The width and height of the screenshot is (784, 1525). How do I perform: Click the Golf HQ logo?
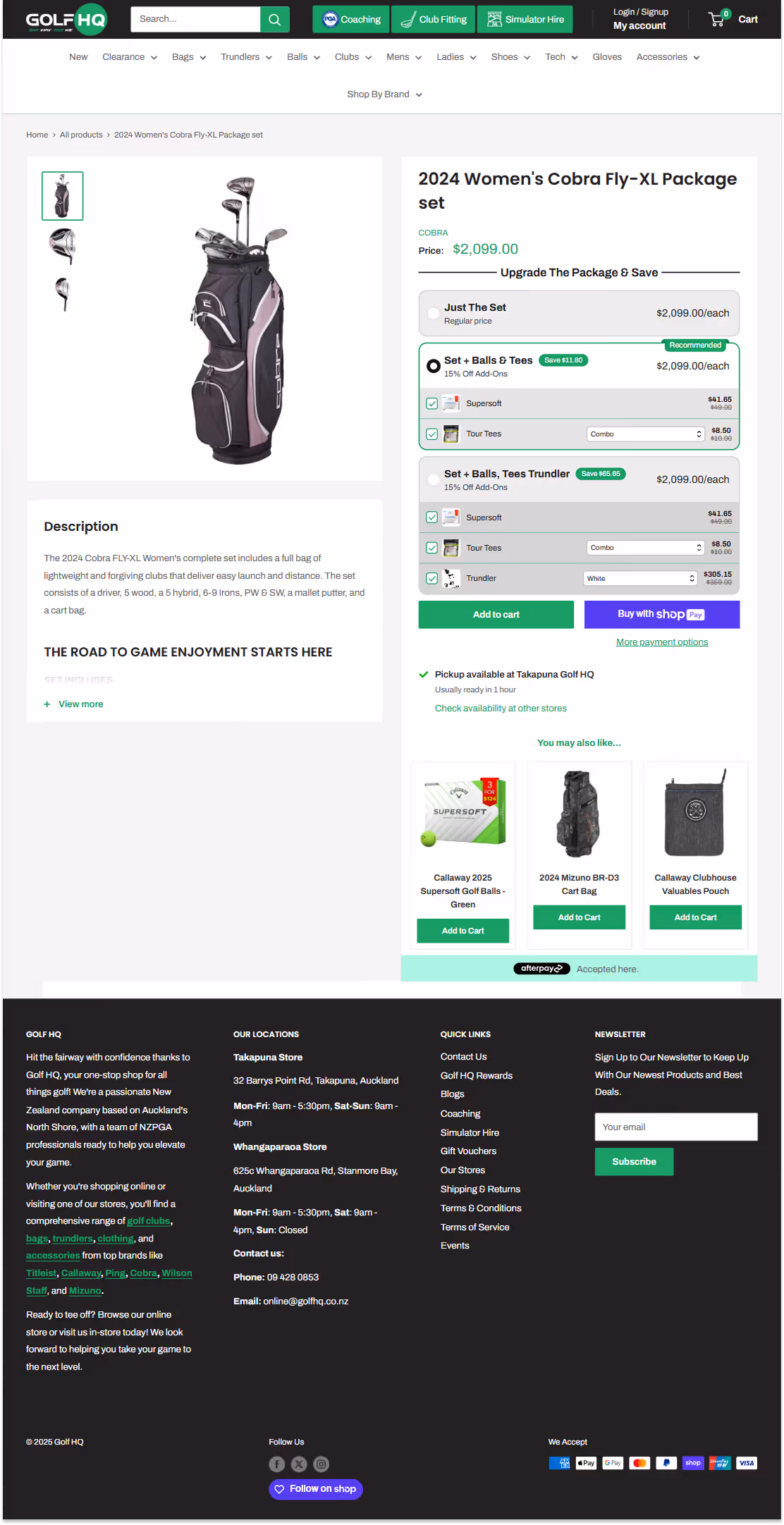(x=66, y=20)
